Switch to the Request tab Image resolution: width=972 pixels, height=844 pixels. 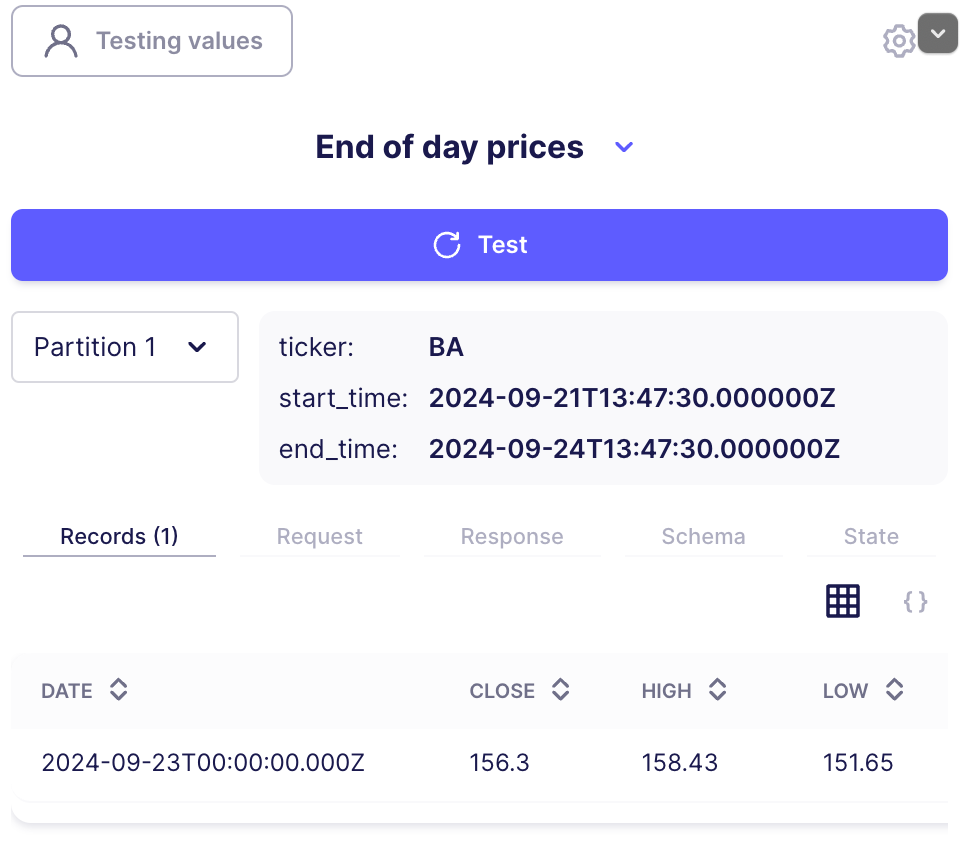click(x=319, y=537)
